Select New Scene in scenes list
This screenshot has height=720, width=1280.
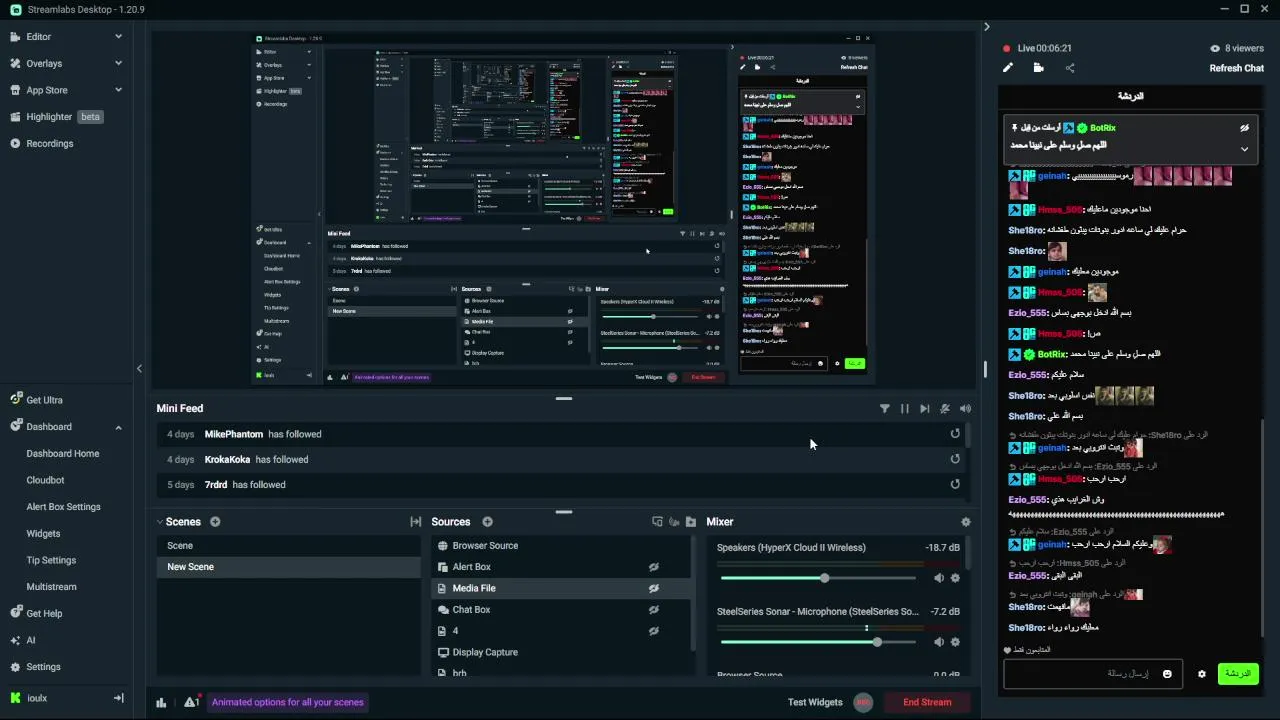coord(288,567)
